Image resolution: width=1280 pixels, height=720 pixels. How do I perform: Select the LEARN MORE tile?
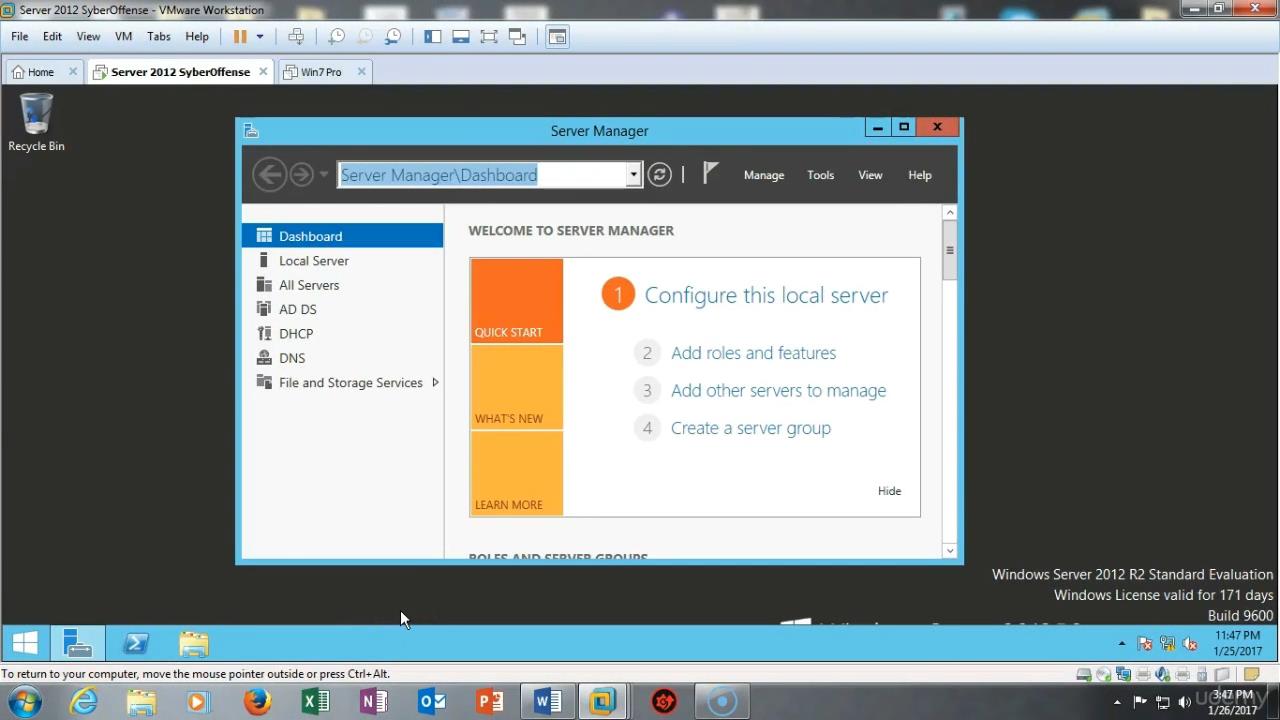click(x=517, y=474)
